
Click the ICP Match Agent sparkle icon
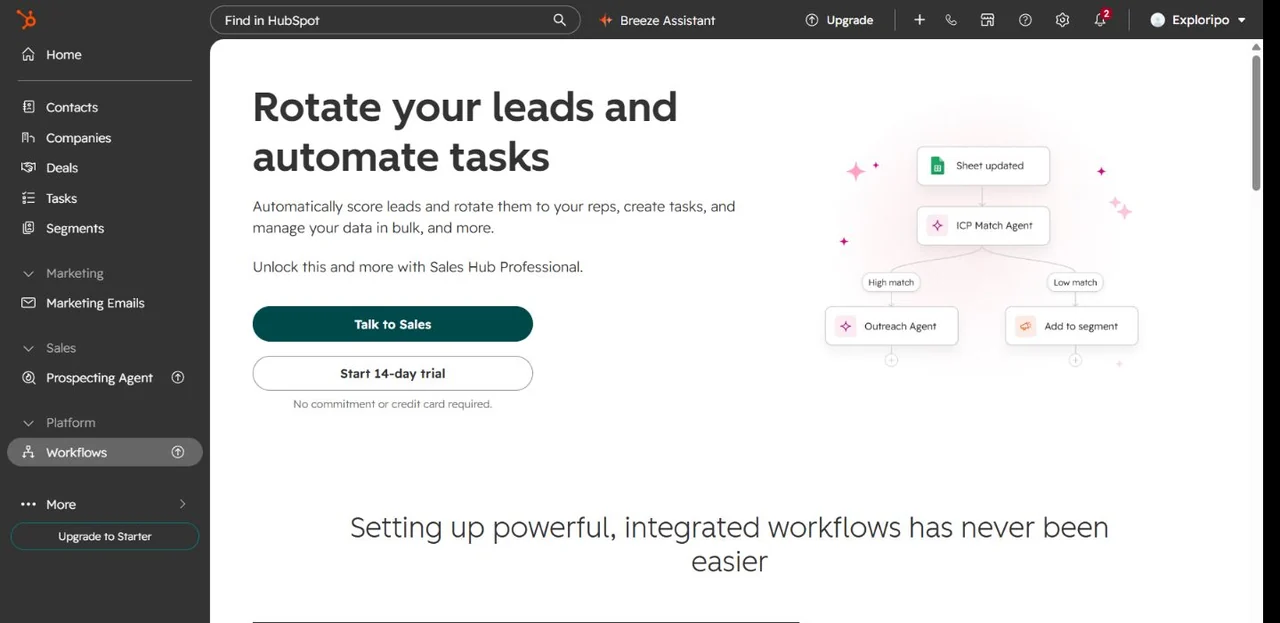[937, 226]
